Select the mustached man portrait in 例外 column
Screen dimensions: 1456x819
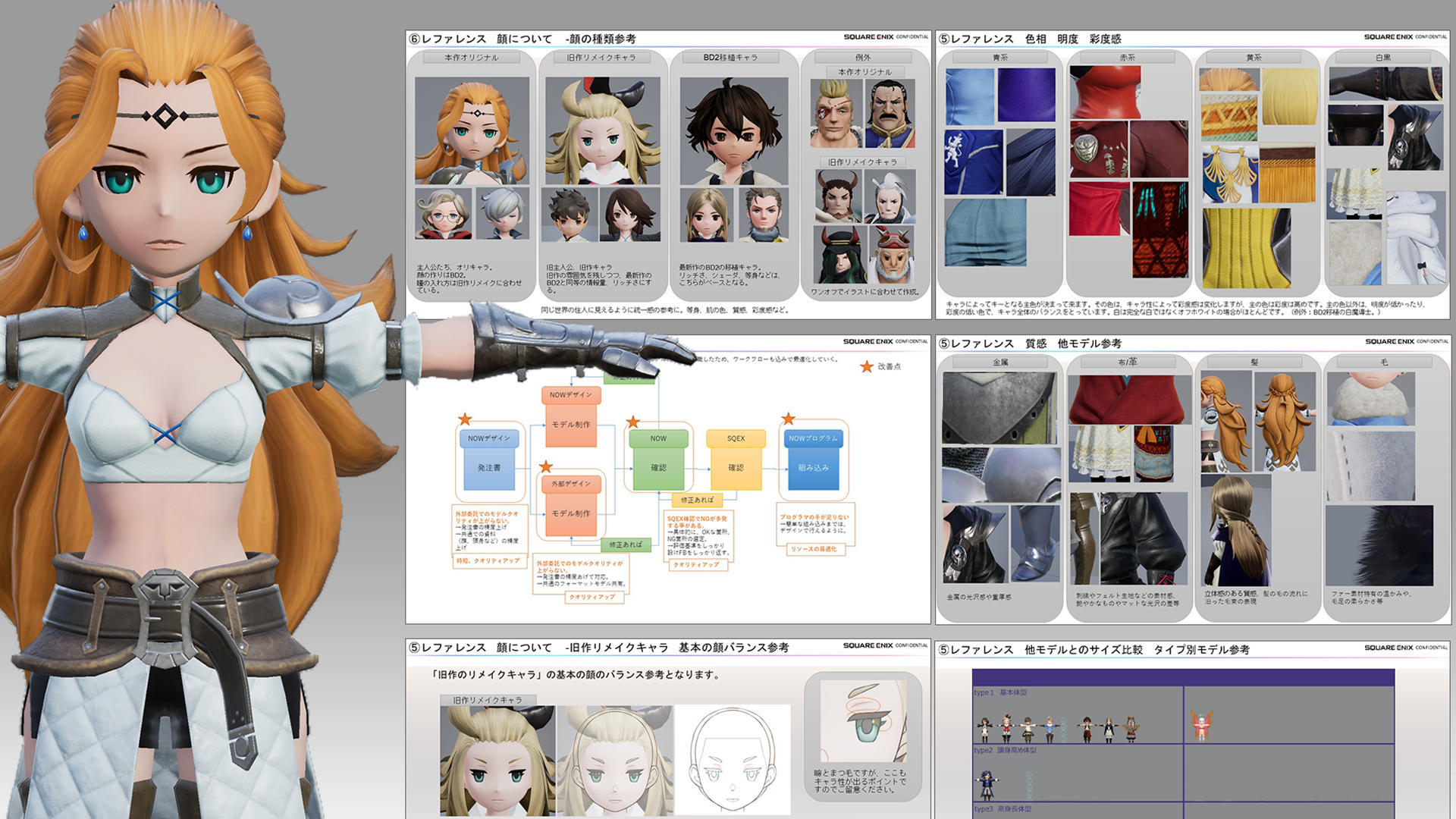[x=890, y=114]
